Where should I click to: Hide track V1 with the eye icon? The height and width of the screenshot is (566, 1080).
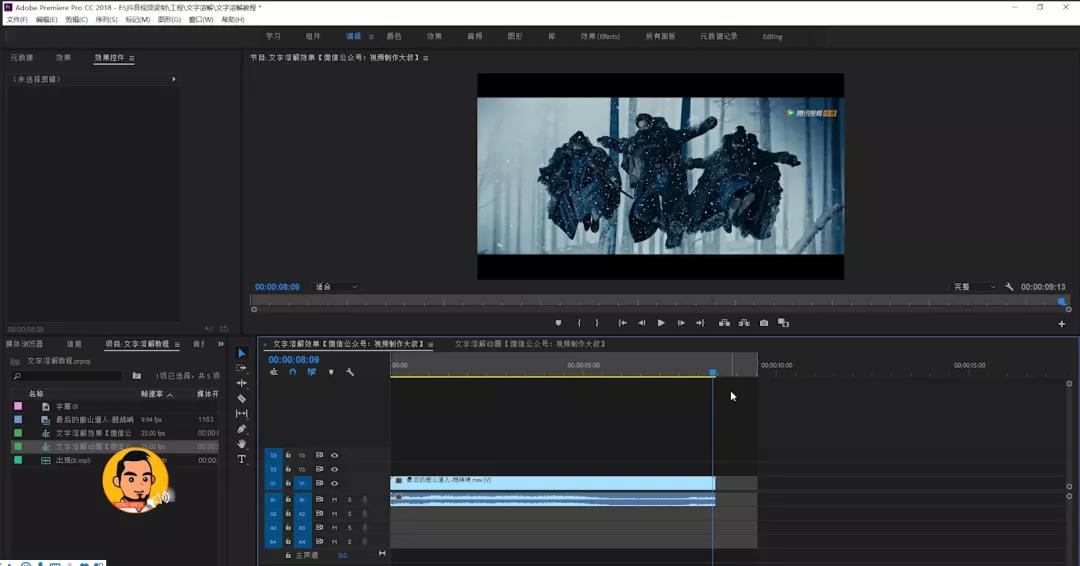(x=335, y=483)
